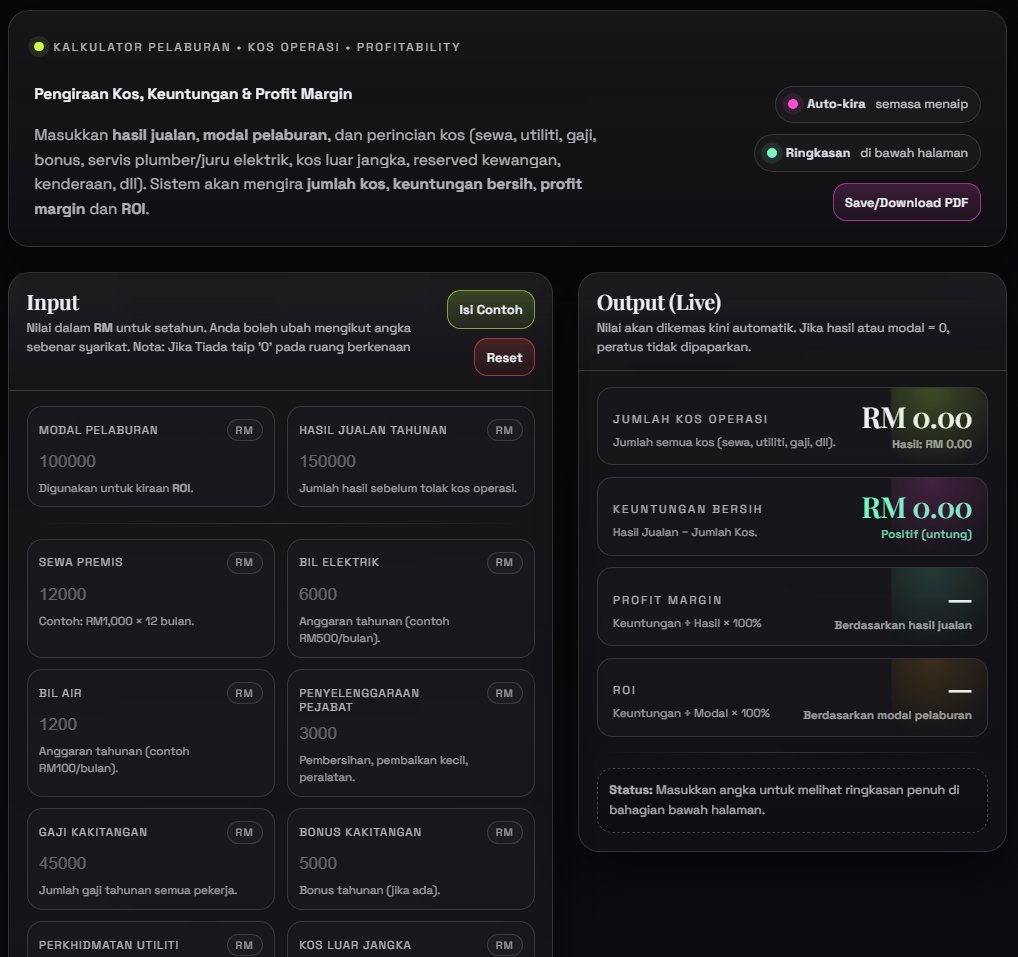Click the RM badge in Modal Pelaburan card
This screenshot has height=957, width=1018.
tap(244, 430)
